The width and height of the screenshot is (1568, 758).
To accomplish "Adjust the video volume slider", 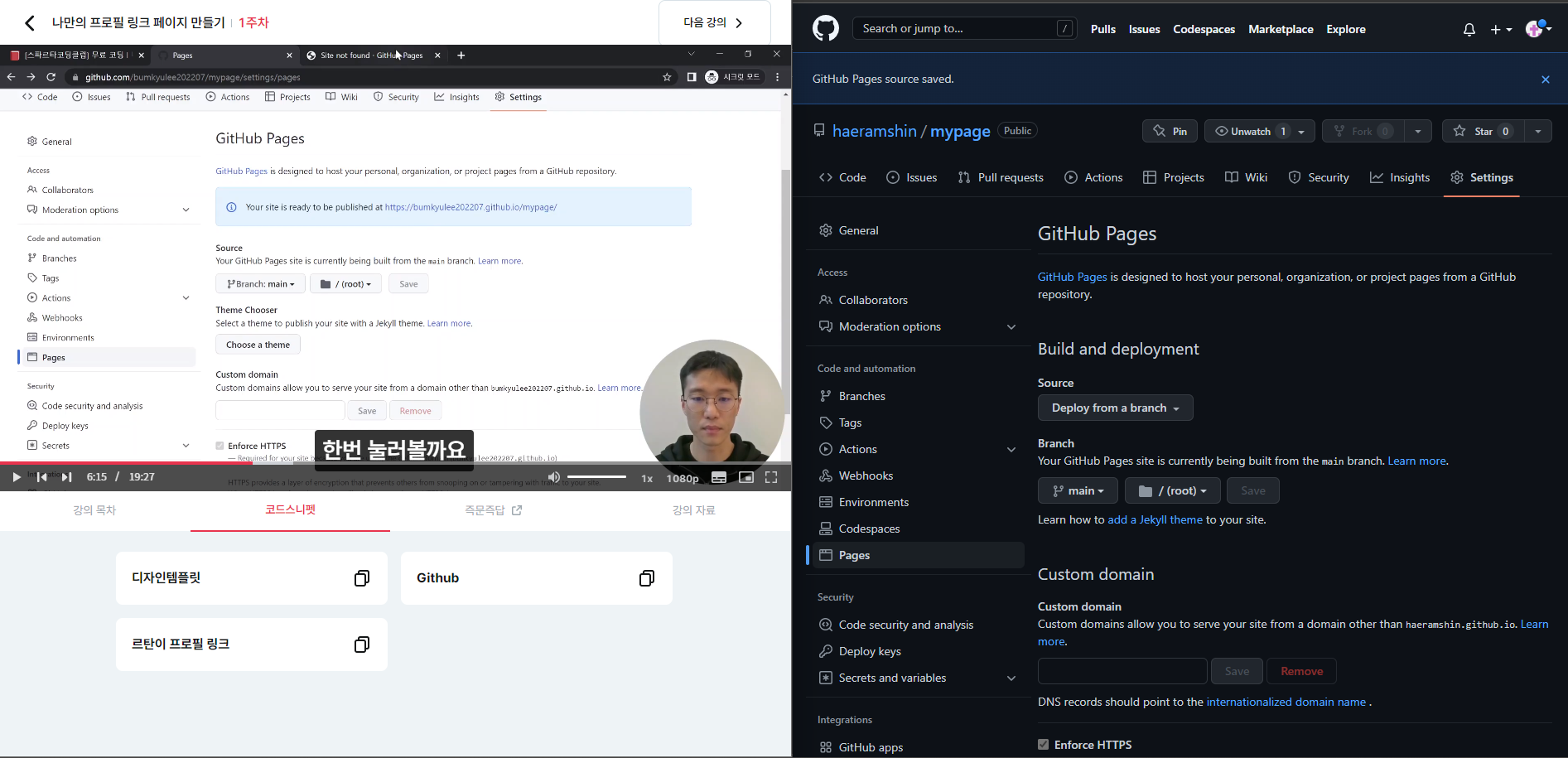I will [x=597, y=477].
